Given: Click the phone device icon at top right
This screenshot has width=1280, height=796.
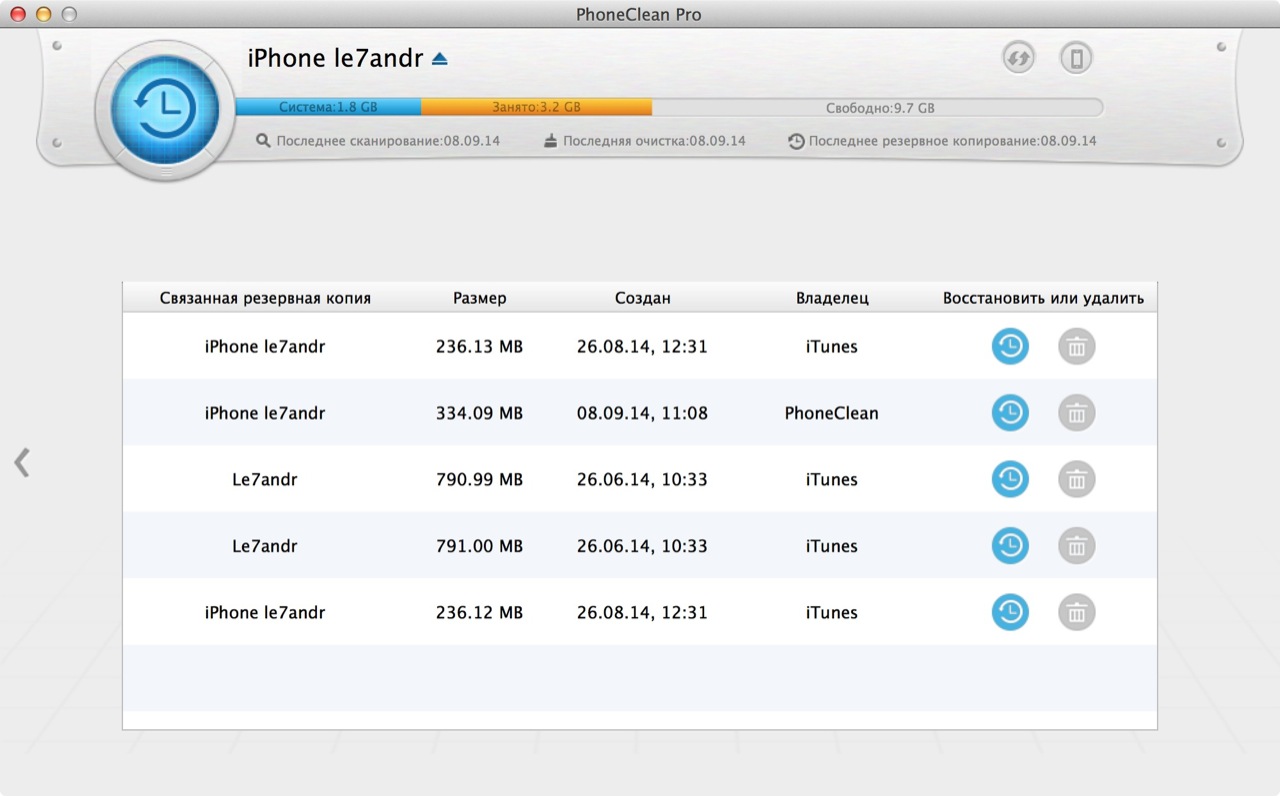Looking at the screenshot, I should click(1076, 58).
